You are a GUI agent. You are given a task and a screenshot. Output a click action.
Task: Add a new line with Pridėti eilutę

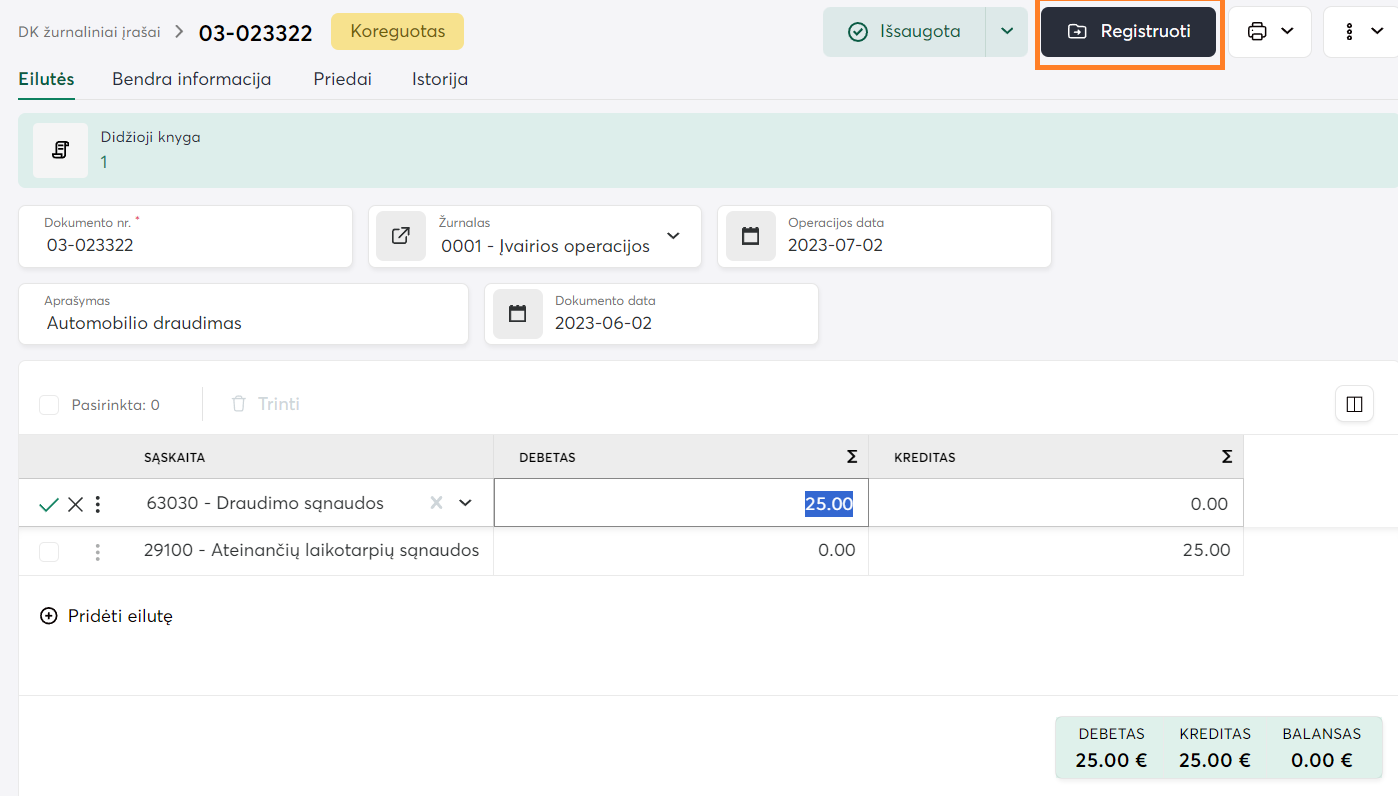pos(107,616)
